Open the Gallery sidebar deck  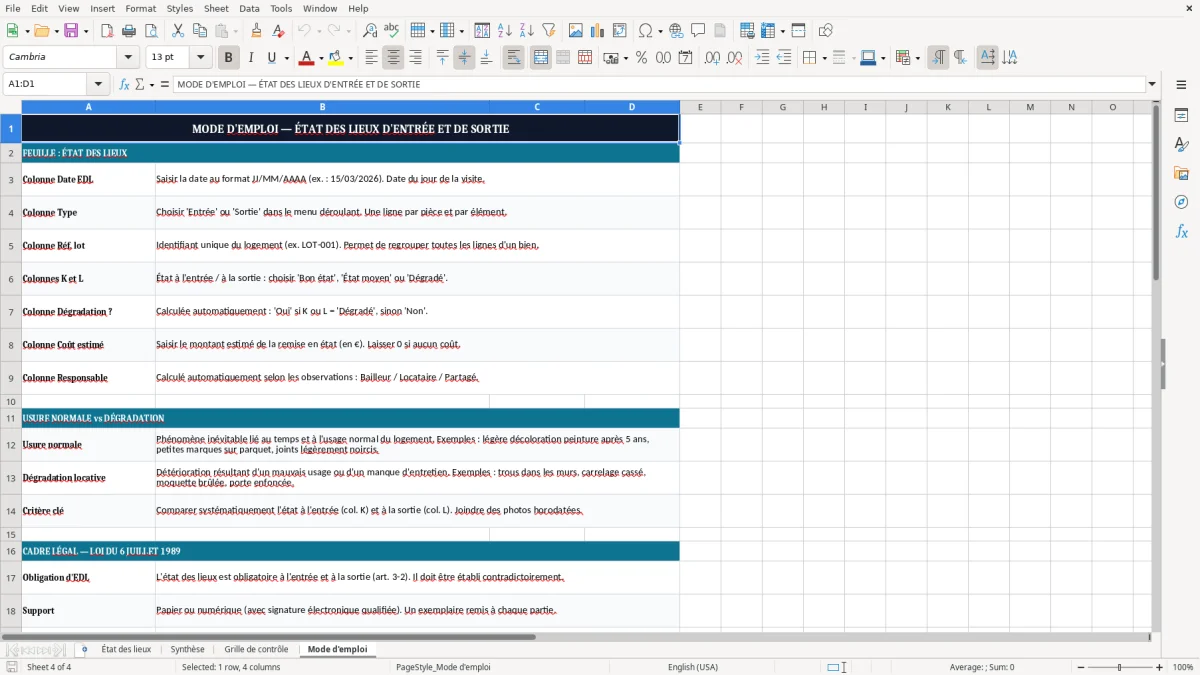pos(1181,173)
